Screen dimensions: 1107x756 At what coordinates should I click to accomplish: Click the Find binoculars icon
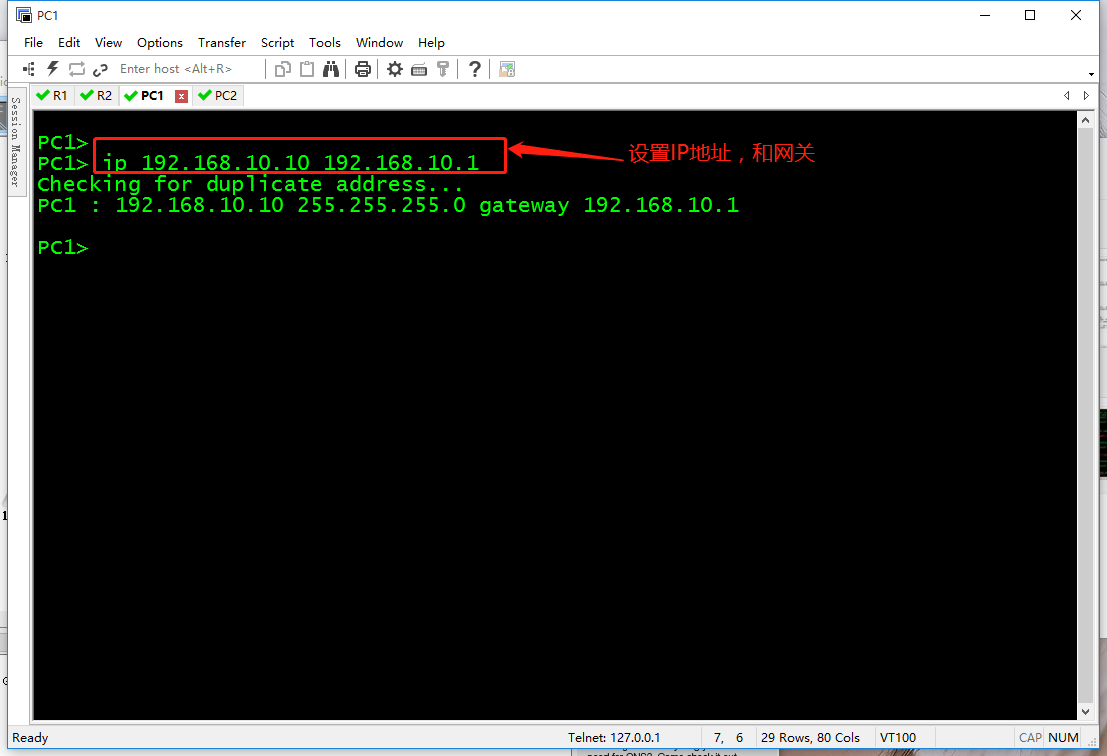330,69
